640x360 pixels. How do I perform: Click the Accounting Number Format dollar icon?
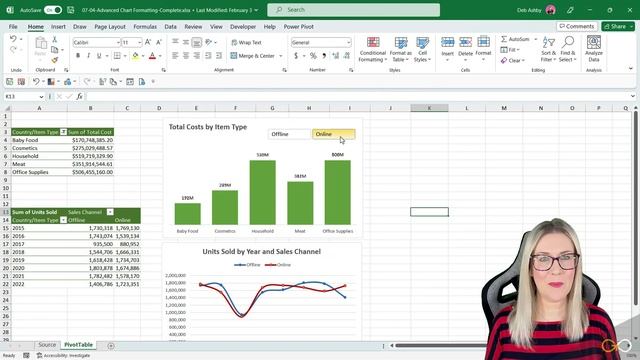coord(296,56)
